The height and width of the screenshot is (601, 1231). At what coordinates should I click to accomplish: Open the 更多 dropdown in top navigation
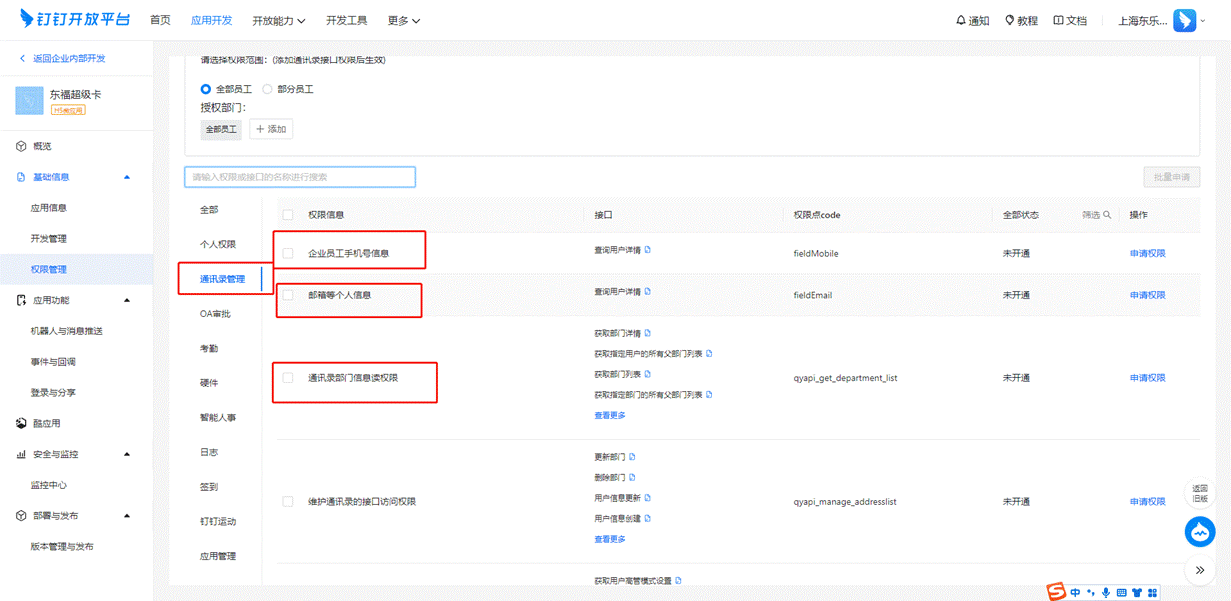click(404, 20)
